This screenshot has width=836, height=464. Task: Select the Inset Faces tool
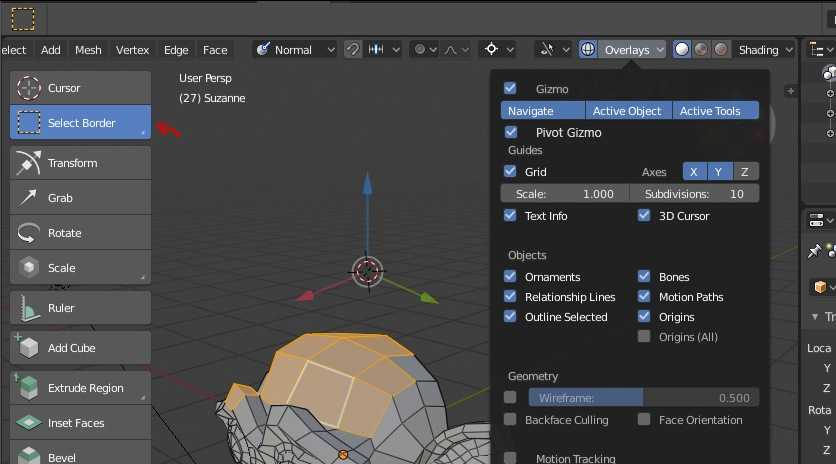tap(81, 423)
